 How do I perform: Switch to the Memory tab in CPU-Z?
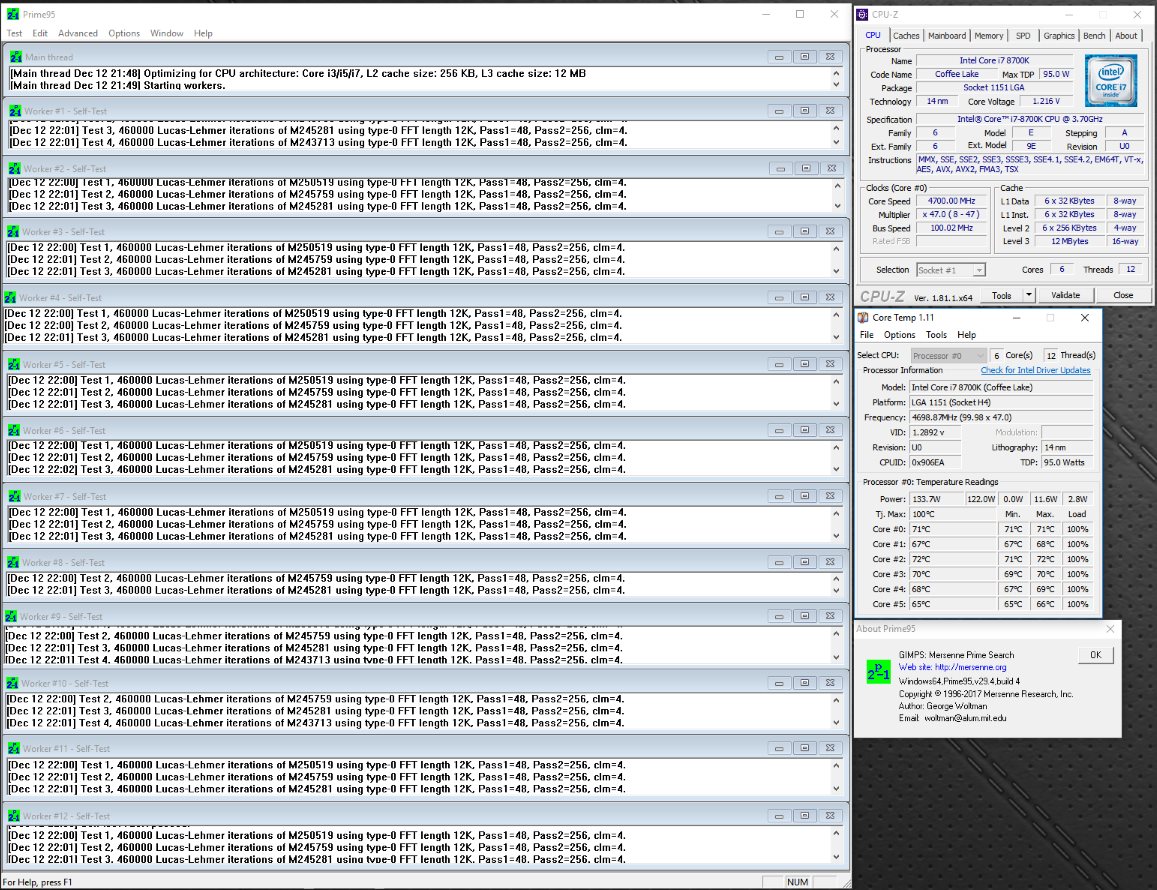tap(988, 35)
